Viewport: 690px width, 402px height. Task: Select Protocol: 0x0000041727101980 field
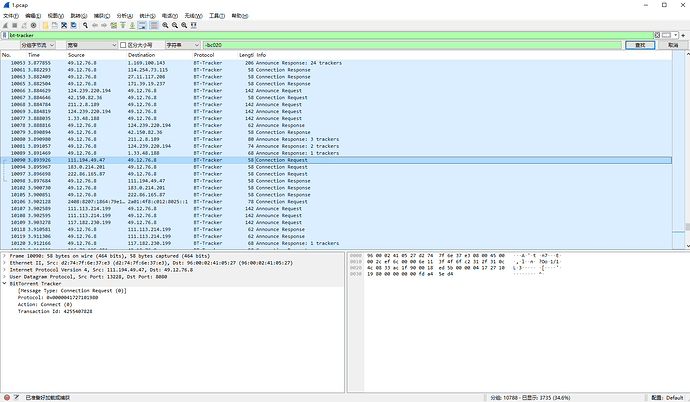(58, 297)
